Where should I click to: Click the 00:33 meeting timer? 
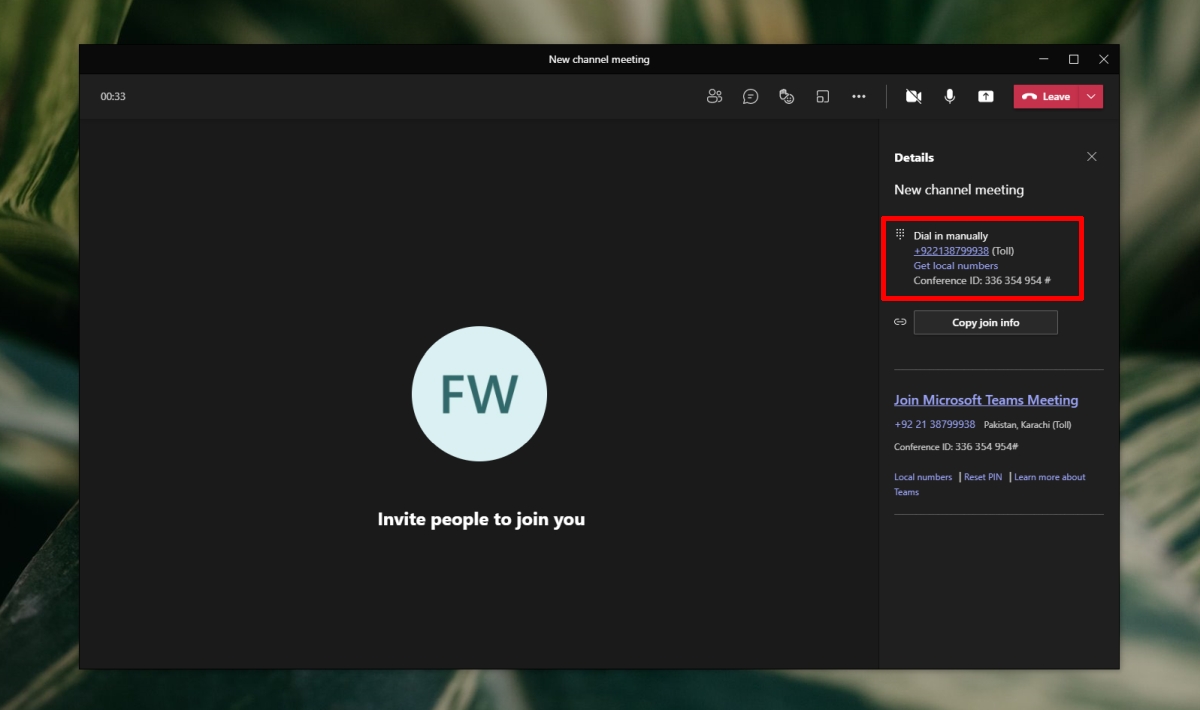click(x=113, y=97)
